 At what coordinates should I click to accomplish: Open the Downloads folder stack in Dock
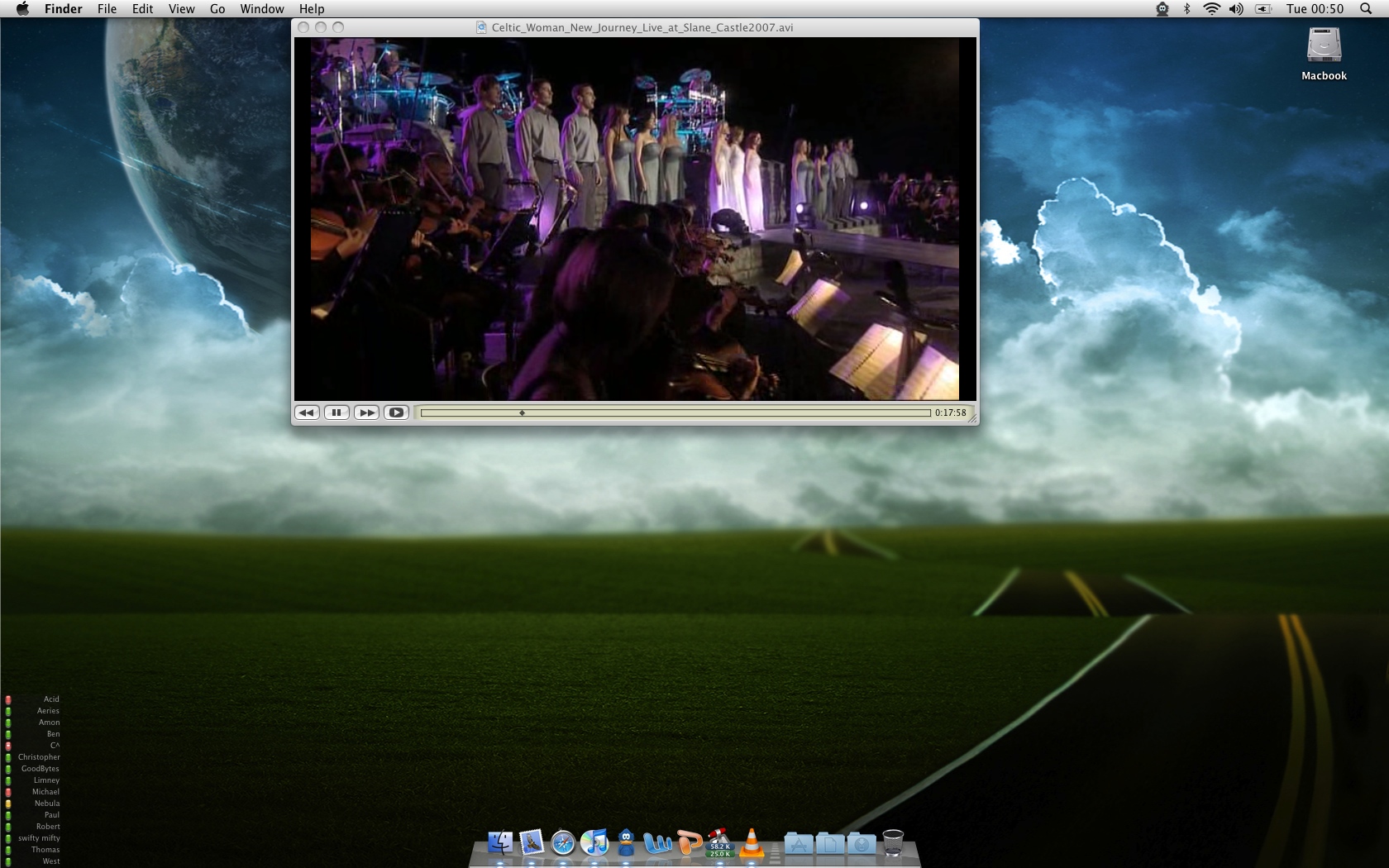(x=862, y=843)
